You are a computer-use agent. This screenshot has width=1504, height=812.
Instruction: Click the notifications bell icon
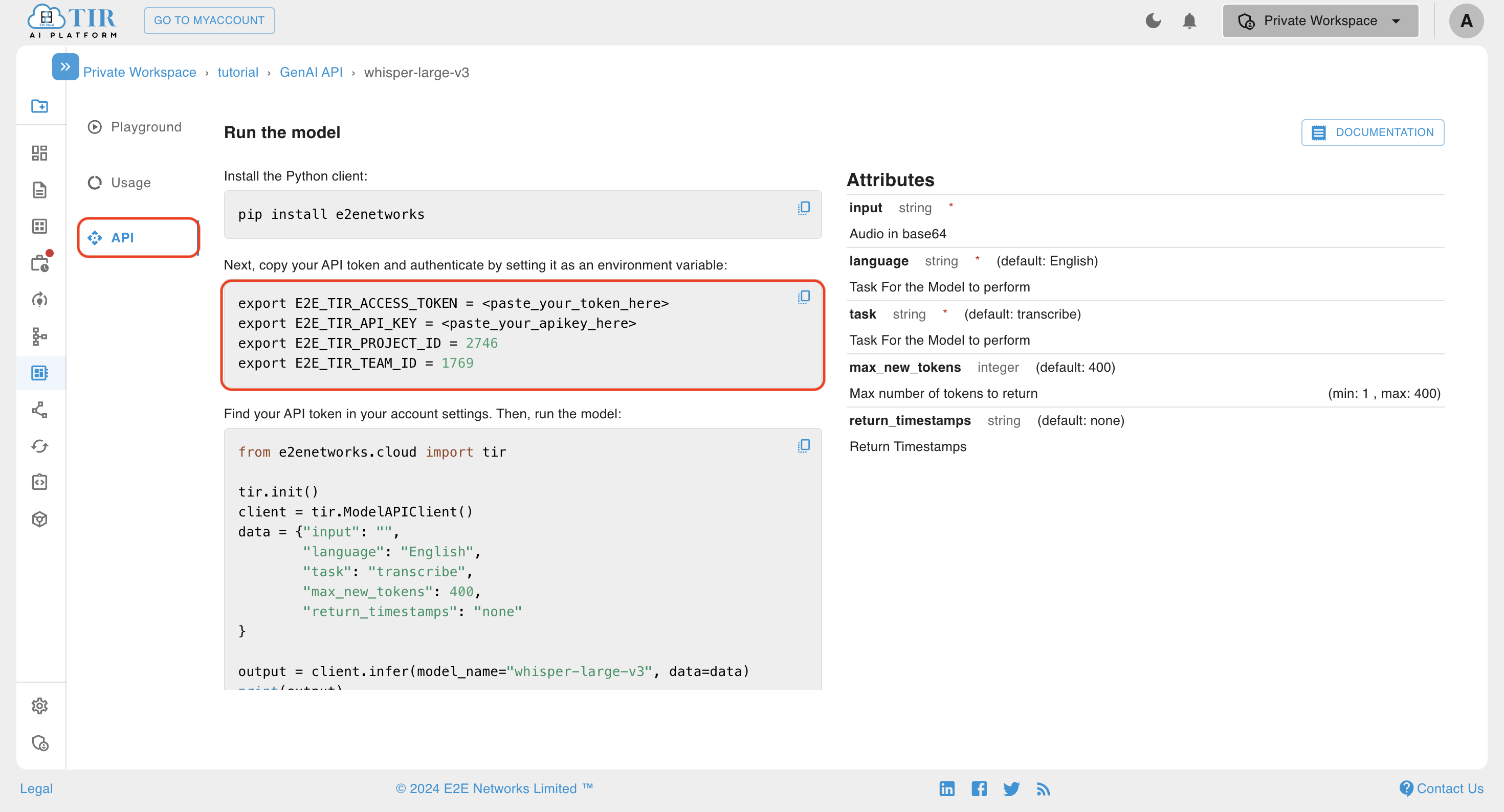pos(1190,21)
